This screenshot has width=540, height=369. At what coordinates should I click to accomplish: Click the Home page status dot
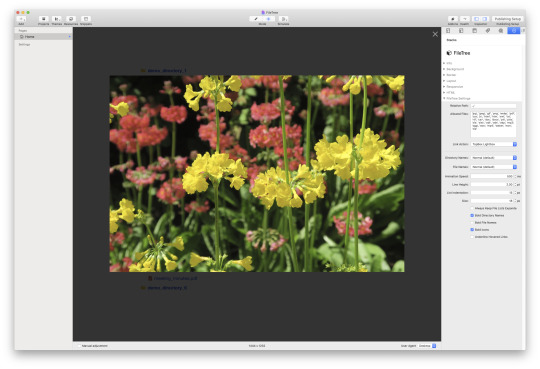[70, 37]
